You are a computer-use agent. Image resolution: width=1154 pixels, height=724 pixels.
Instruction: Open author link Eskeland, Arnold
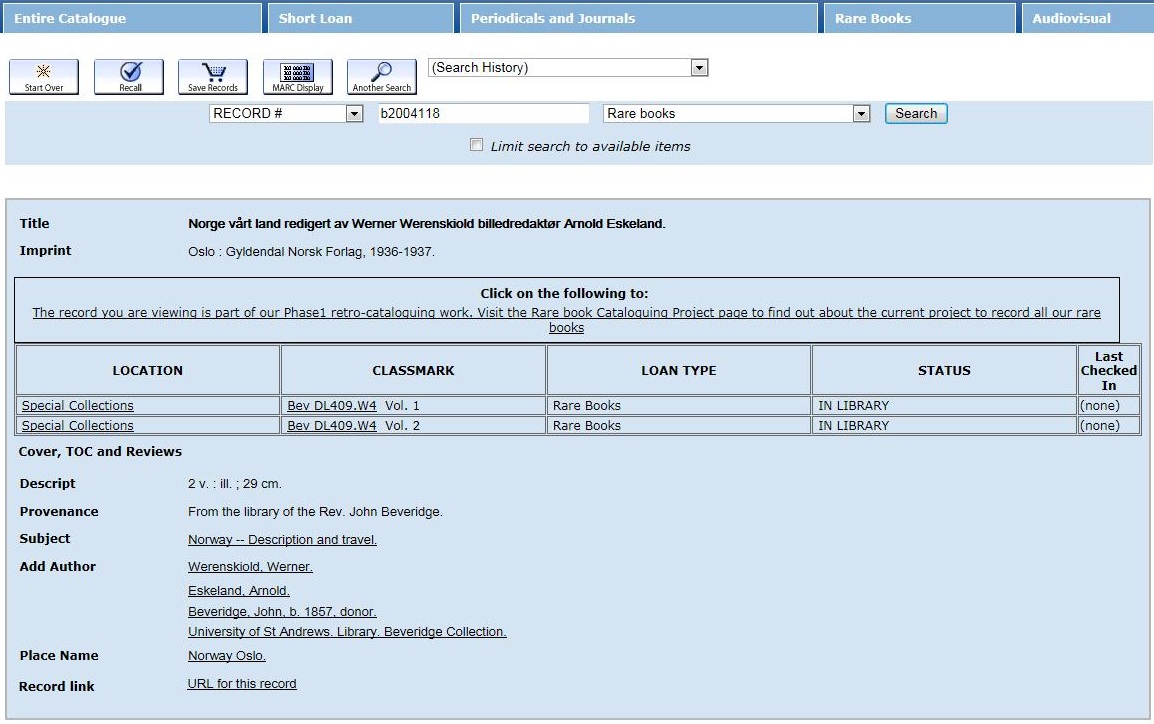[238, 591]
